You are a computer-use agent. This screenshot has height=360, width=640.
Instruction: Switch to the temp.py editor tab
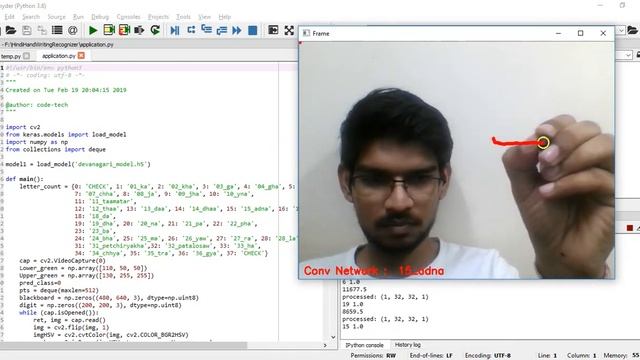(x=11, y=56)
